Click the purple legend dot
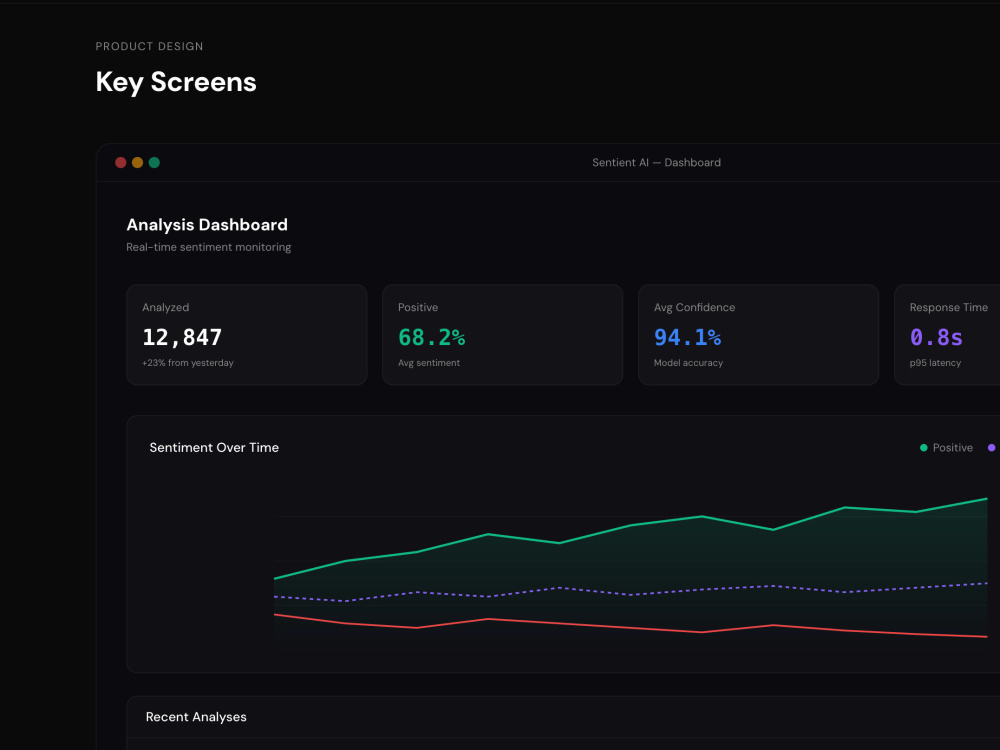The image size is (1000, 750). pyautogui.click(x=992, y=448)
